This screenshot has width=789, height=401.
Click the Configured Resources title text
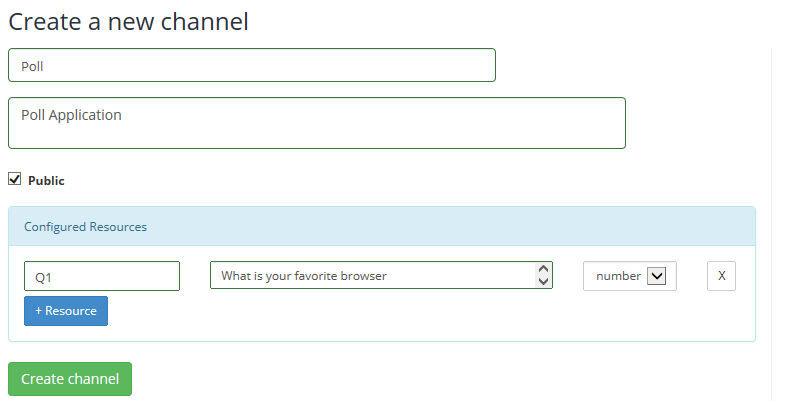(x=85, y=227)
